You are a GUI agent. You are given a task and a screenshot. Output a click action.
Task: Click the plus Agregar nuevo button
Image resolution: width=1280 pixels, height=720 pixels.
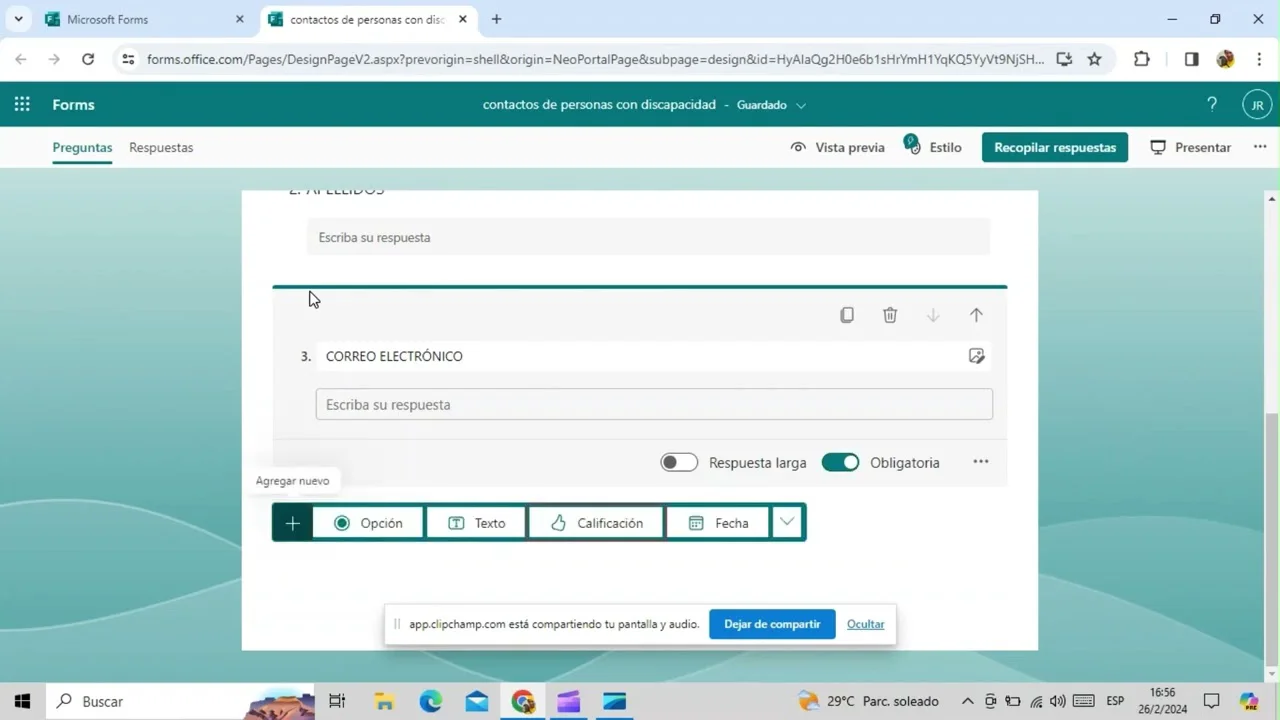tap(292, 523)
